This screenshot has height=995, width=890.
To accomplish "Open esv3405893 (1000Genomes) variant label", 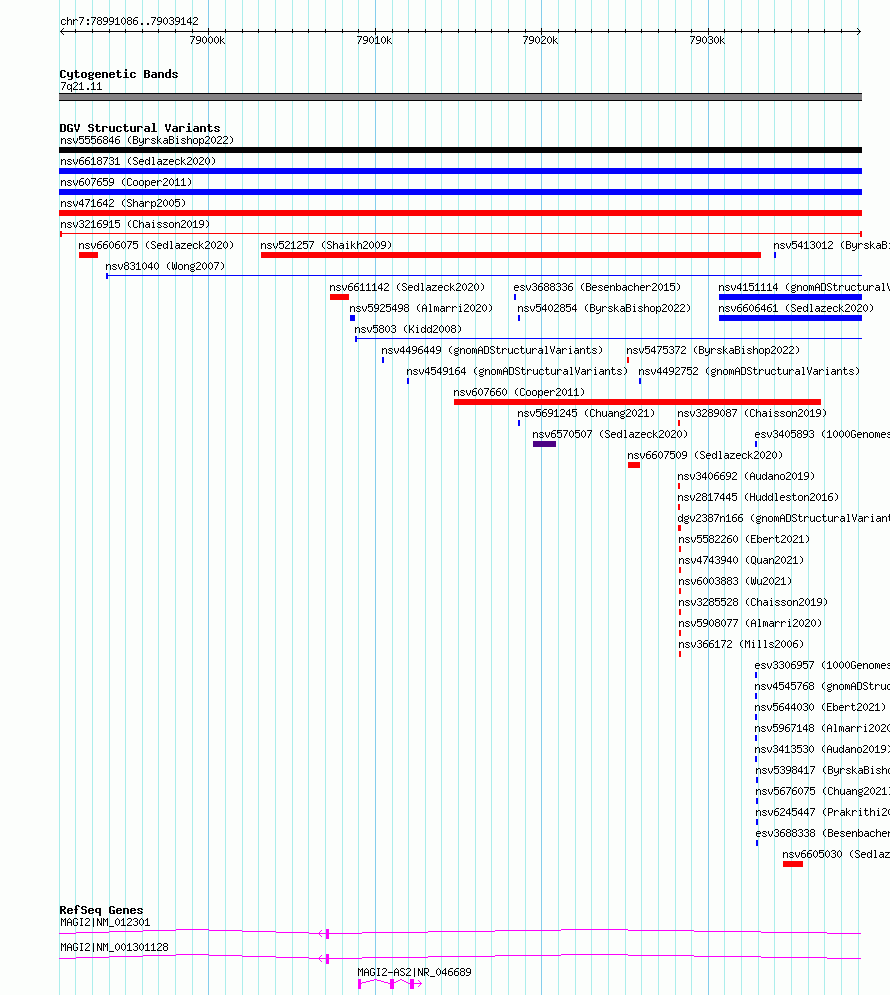I will pyautogui.click(x=822, y=434).
